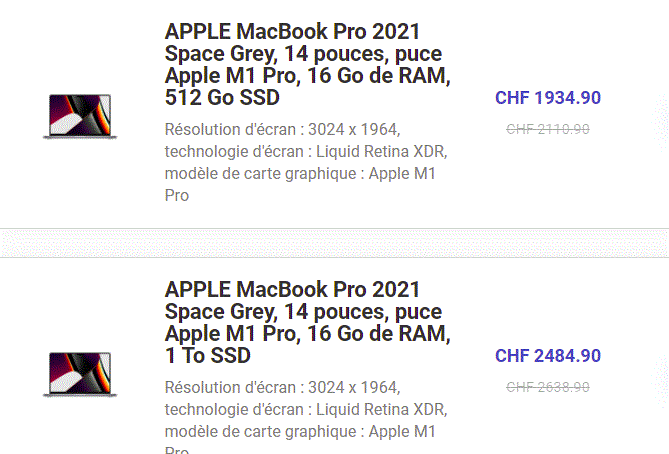This screenshot has height=454, width=669.
Task: Open the 1 To SSD MacBook thumbnail image
Action: point(80,374)
